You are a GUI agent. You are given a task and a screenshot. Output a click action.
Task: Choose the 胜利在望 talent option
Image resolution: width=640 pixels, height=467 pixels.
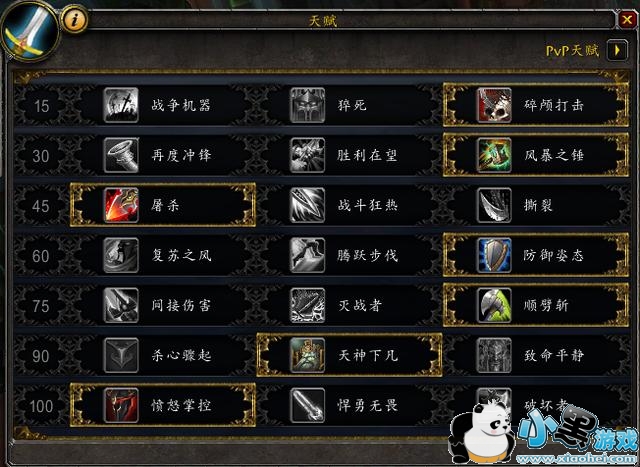[x=349, y=155]
